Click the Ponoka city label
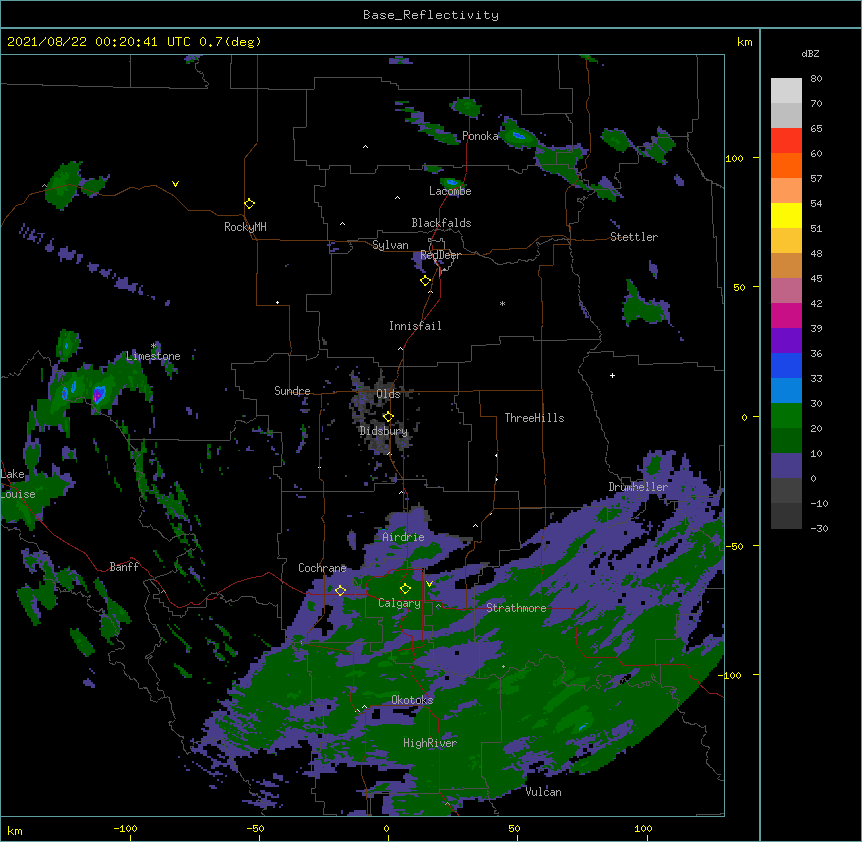 (x=480, y=136)
